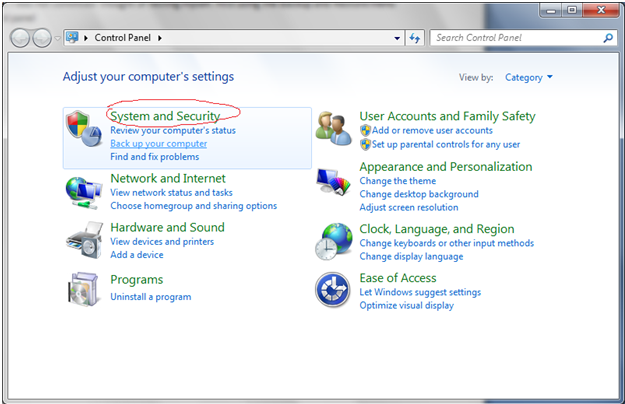Open the Clock, Language, and Region globe-clock icon
This screenshot has width=625, height=404.
[334, 241]
